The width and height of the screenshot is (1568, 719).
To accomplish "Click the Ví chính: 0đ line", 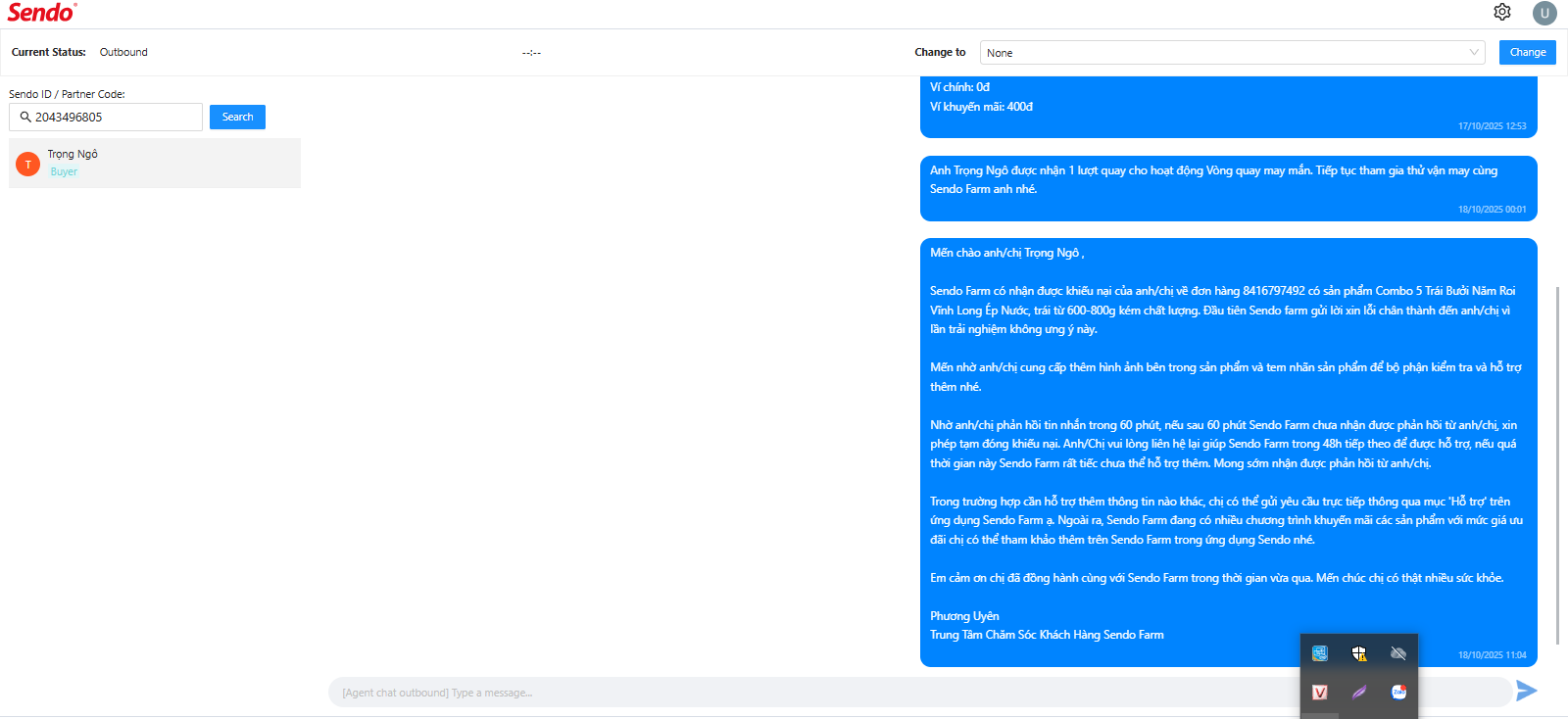I will point(959,87).
